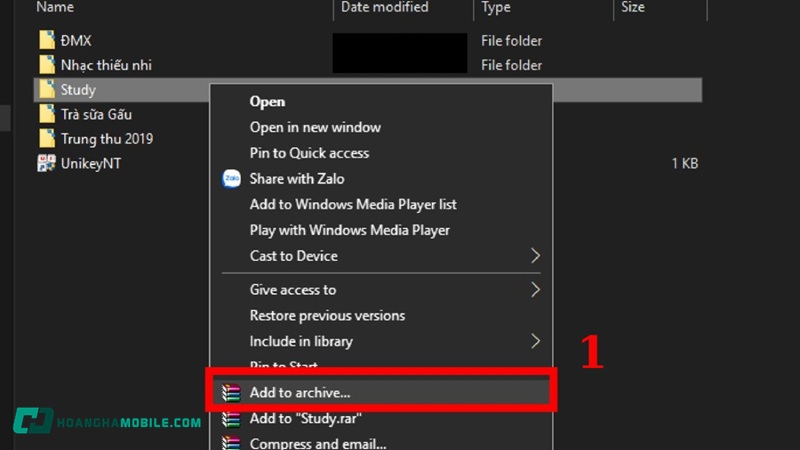Click the UnikeyNT file icon
The width and height of the screenshot is (800, 450).
(x=46, y=163)
